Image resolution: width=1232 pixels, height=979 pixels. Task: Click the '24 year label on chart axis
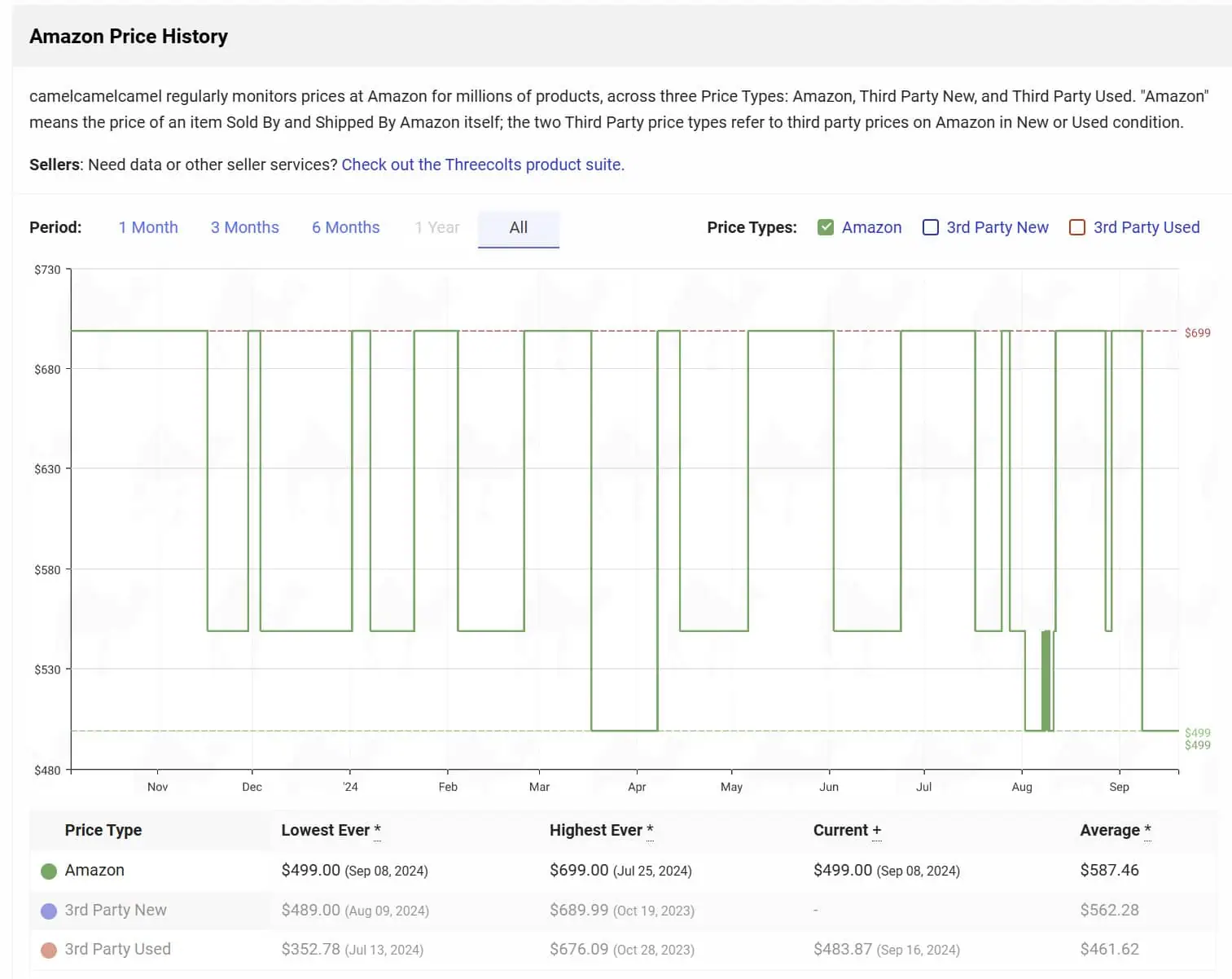tap(350, 787)
